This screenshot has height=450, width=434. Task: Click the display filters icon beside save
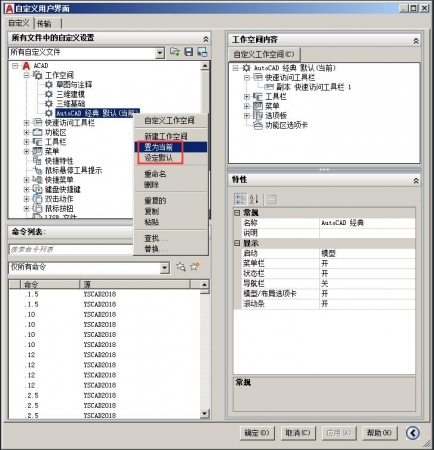202,52
